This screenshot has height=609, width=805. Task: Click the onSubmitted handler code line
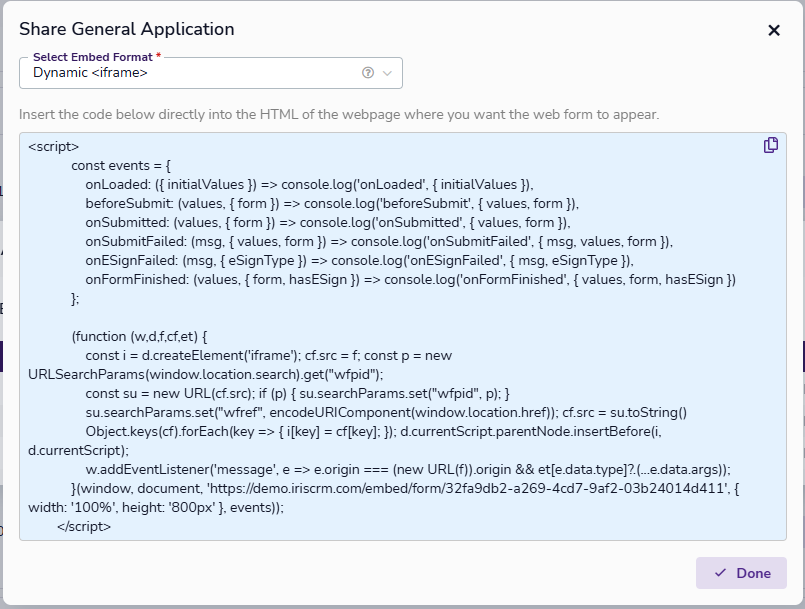(x=327, y=223)
